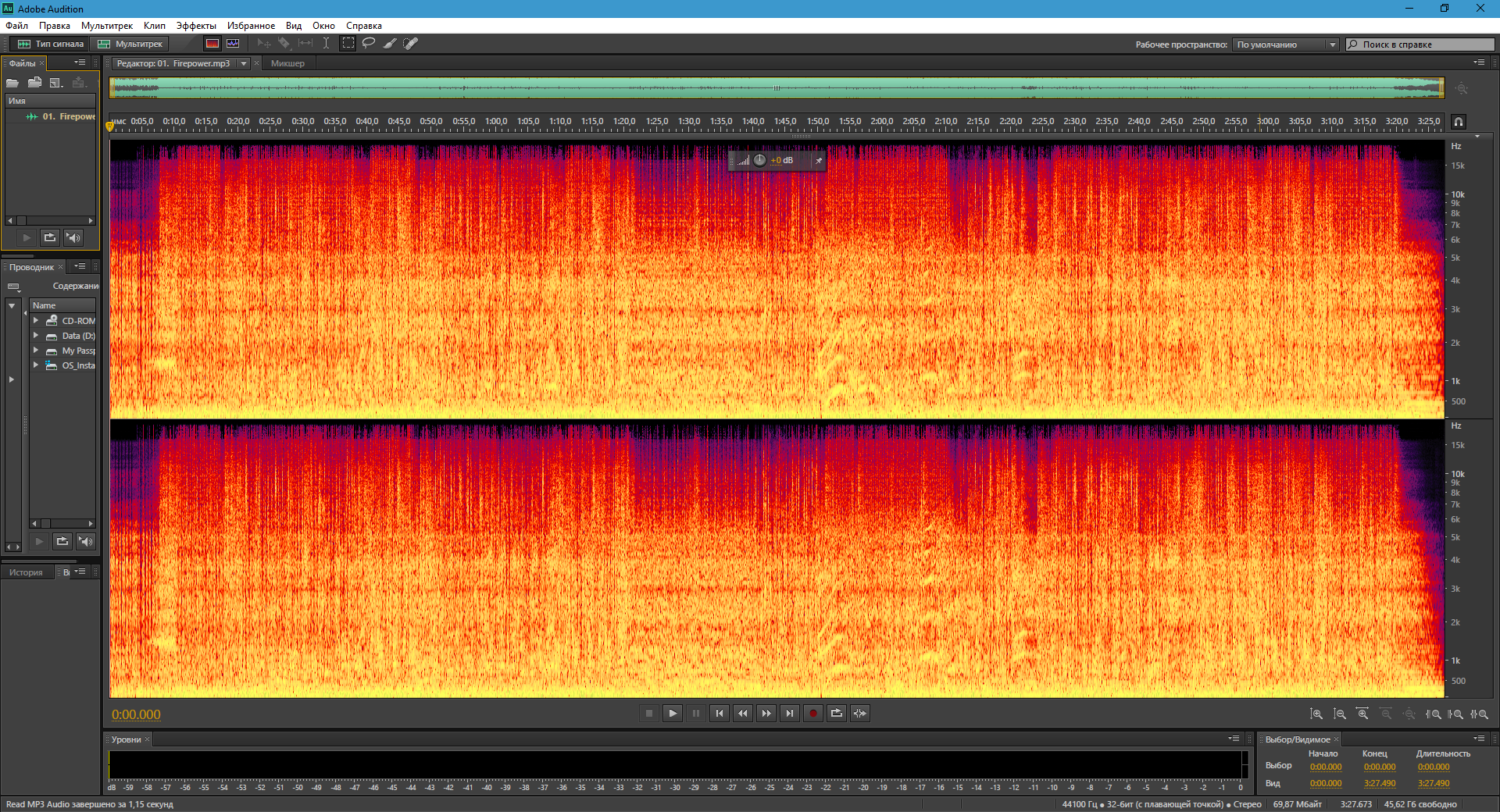Open the editor file dropdown arrow
Screen dimensions: 1500x812
244,63
